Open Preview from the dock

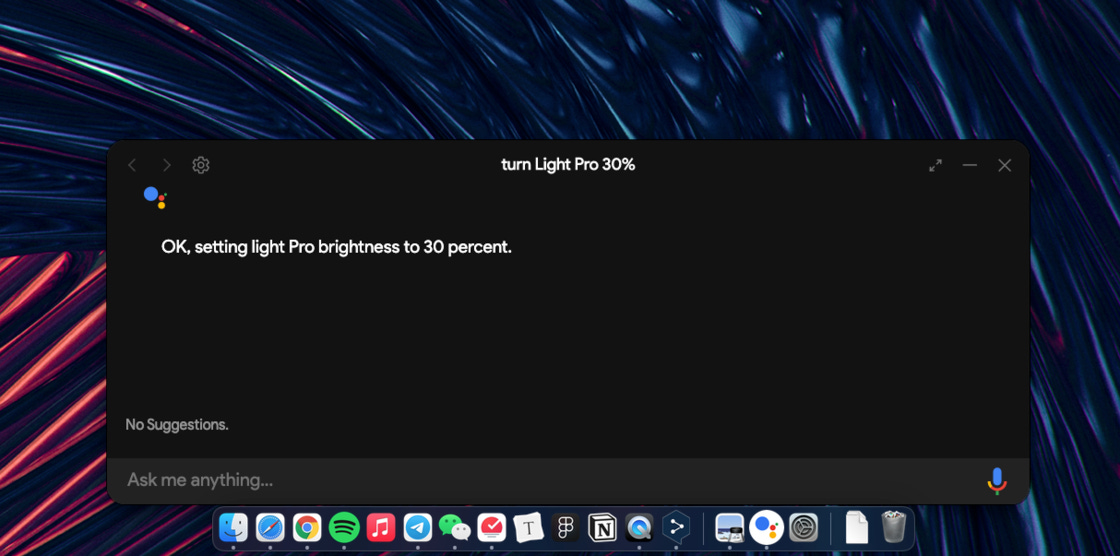tap(729, 528)
